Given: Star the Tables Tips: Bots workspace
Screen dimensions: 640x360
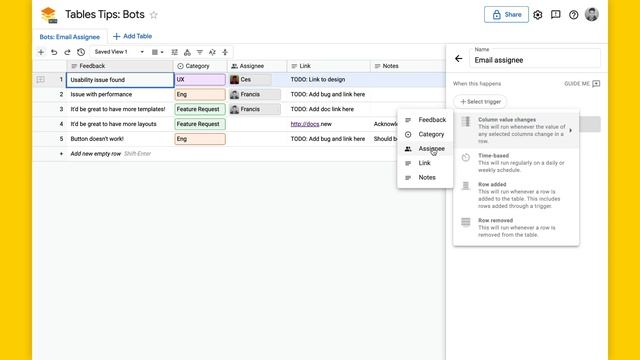Looking at the screenshot, I should pos(153,15).
